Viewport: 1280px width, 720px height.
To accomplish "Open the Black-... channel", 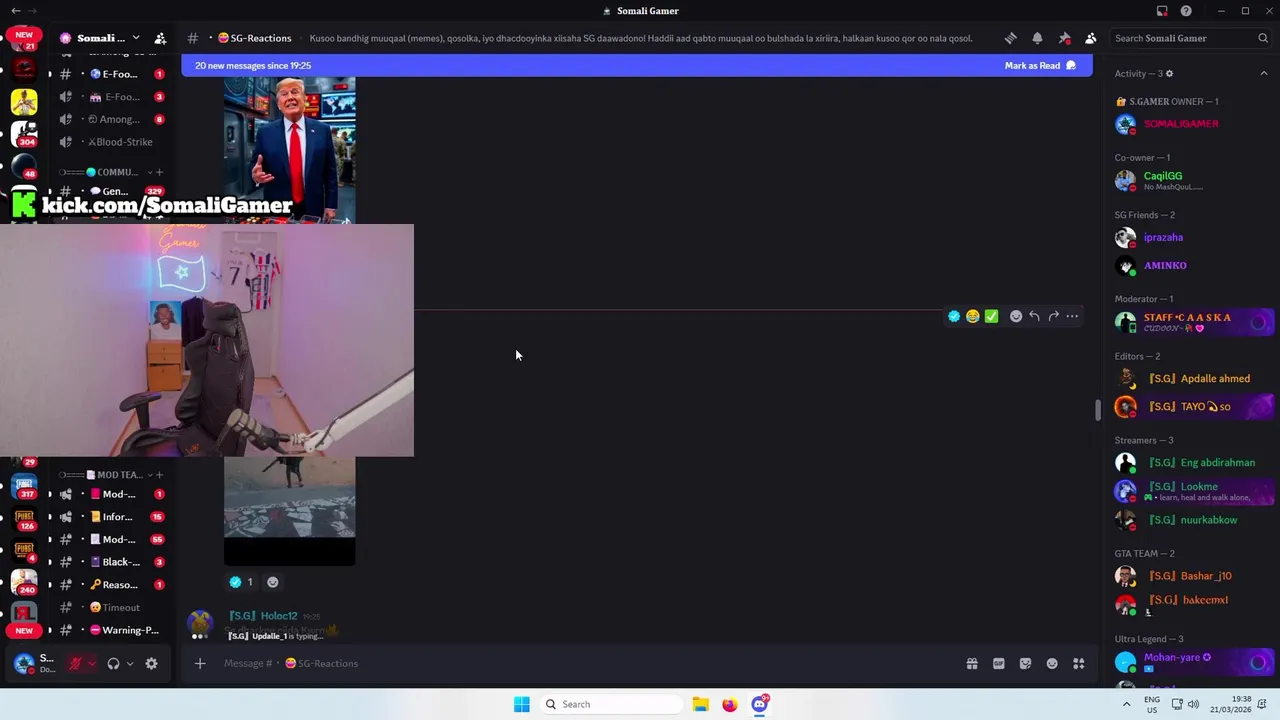I will coord(112,562).
